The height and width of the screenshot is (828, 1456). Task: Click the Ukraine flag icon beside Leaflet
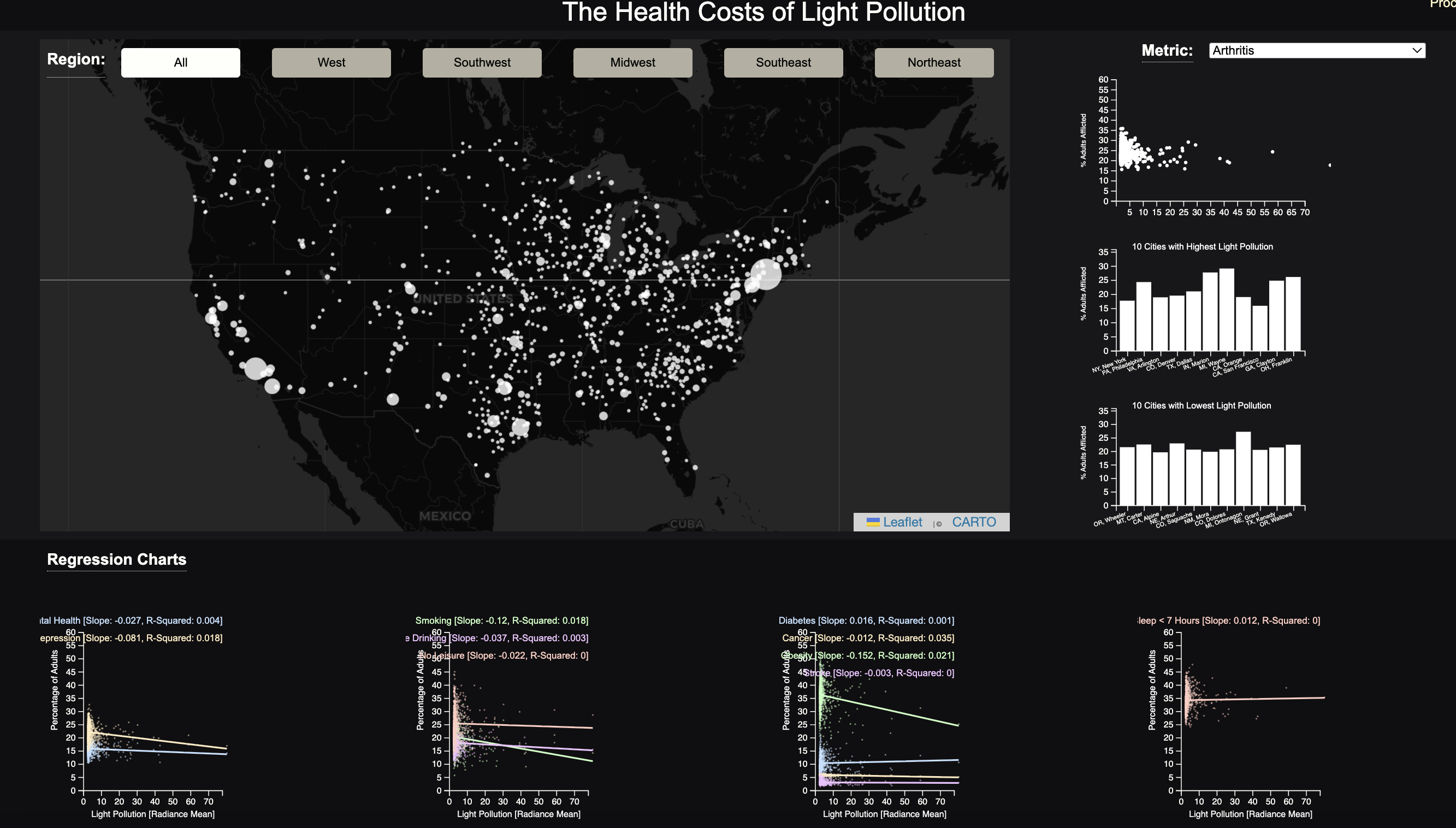[873, 522]
